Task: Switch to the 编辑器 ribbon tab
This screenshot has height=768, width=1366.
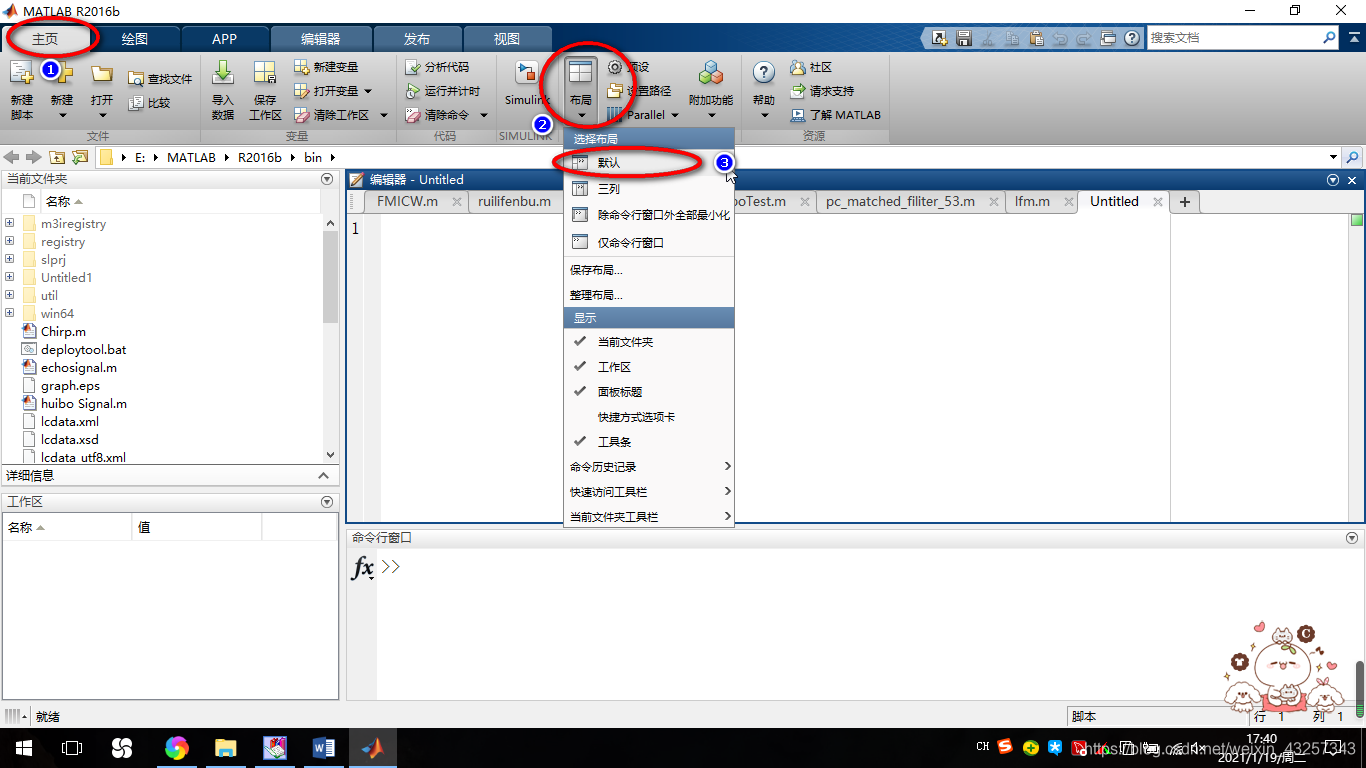Action: click(x=321, y=39)
